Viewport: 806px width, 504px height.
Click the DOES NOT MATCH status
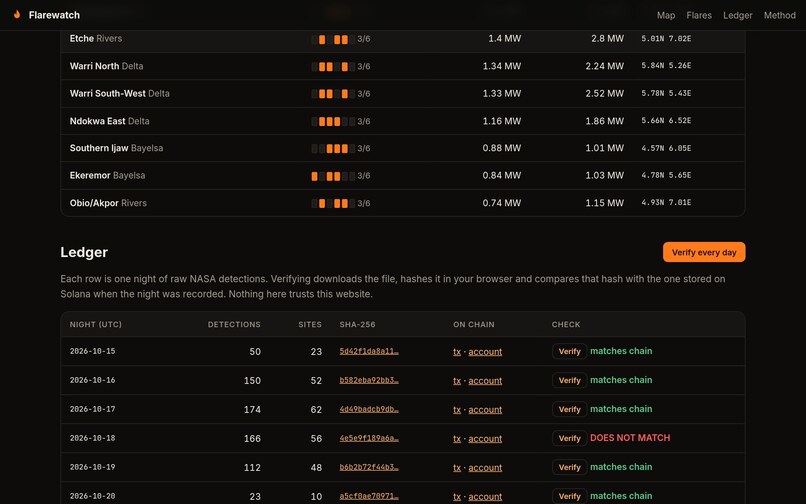pyautogui.click(x=630, y=438)
